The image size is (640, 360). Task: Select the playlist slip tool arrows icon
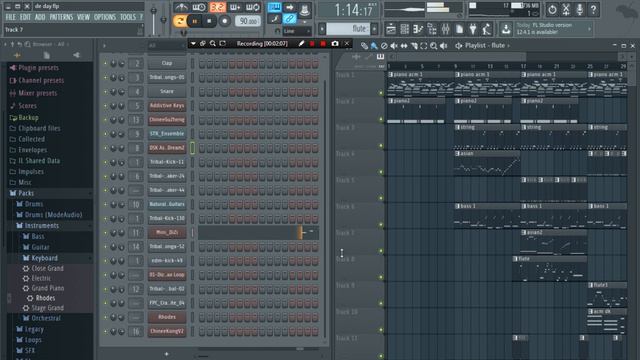click(404, 46)
